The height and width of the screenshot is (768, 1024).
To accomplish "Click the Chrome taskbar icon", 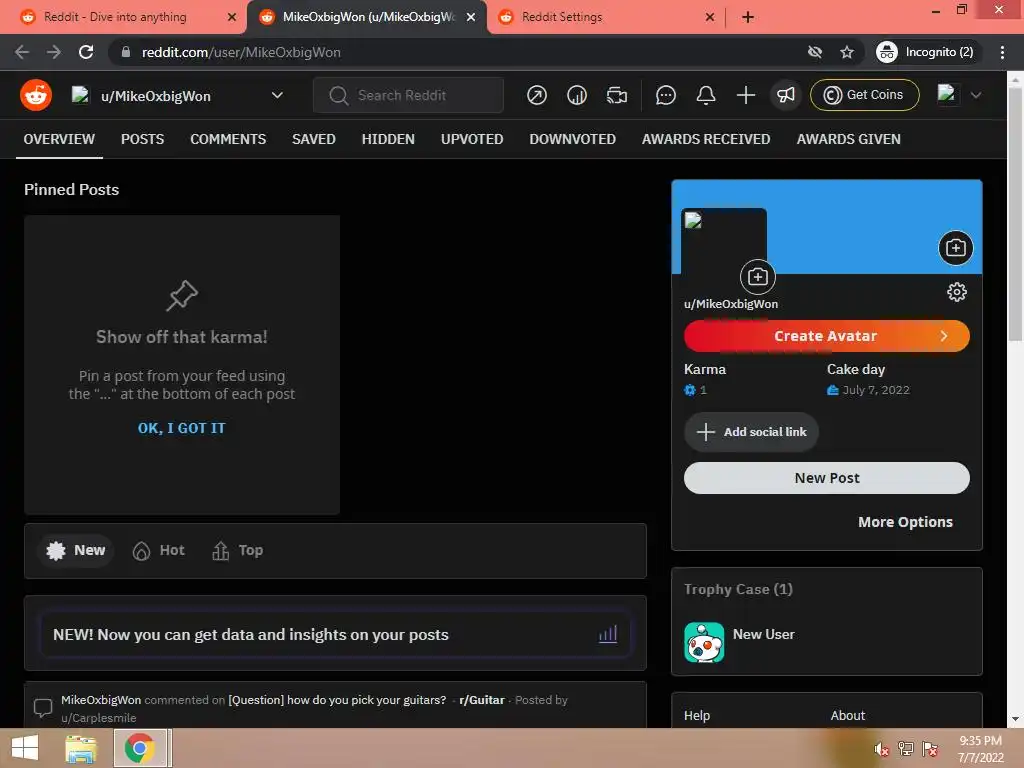I will tap(140, 748).
